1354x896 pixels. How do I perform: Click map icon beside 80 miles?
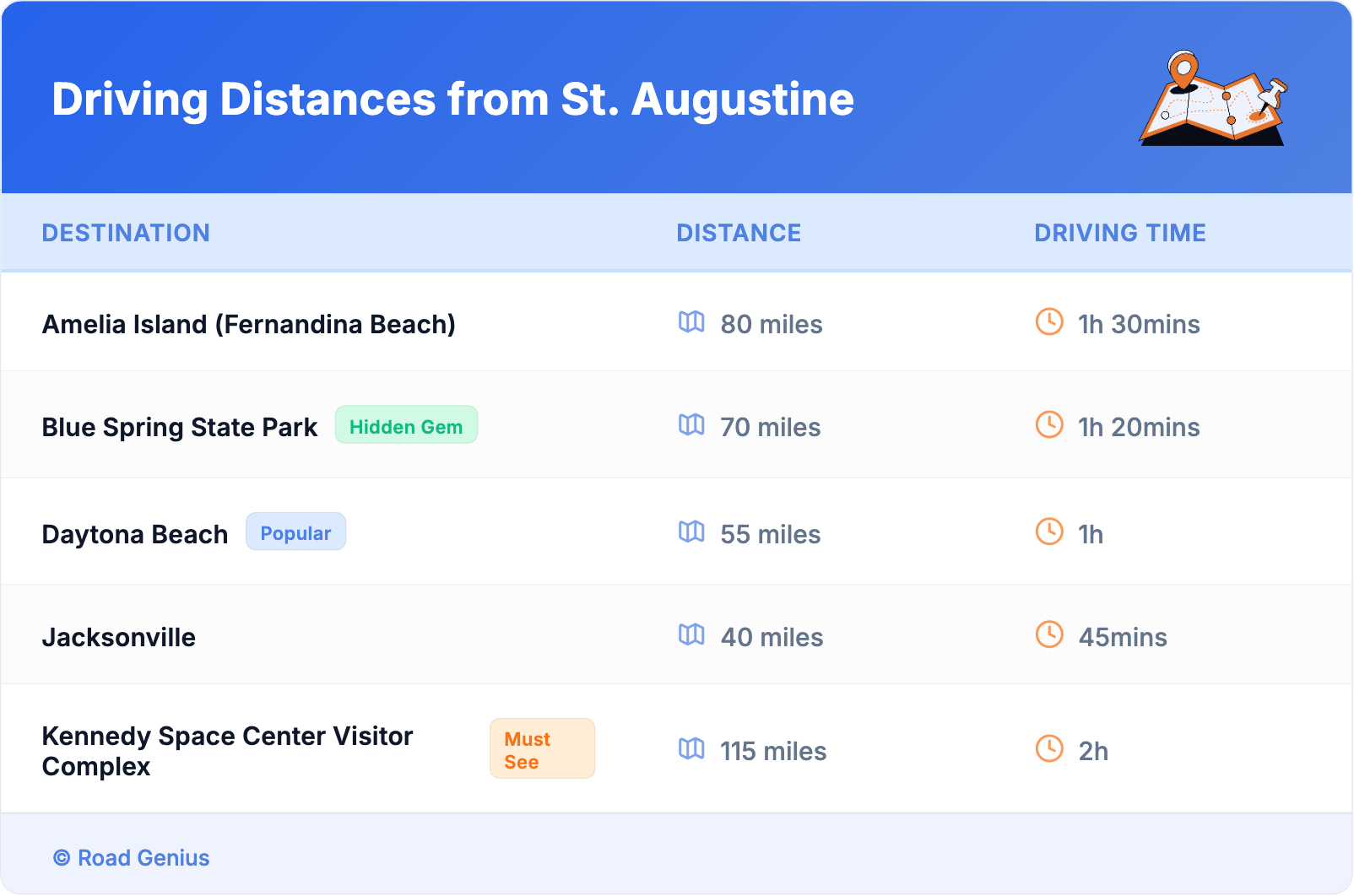pyautogui.click(x=691, y=322)
